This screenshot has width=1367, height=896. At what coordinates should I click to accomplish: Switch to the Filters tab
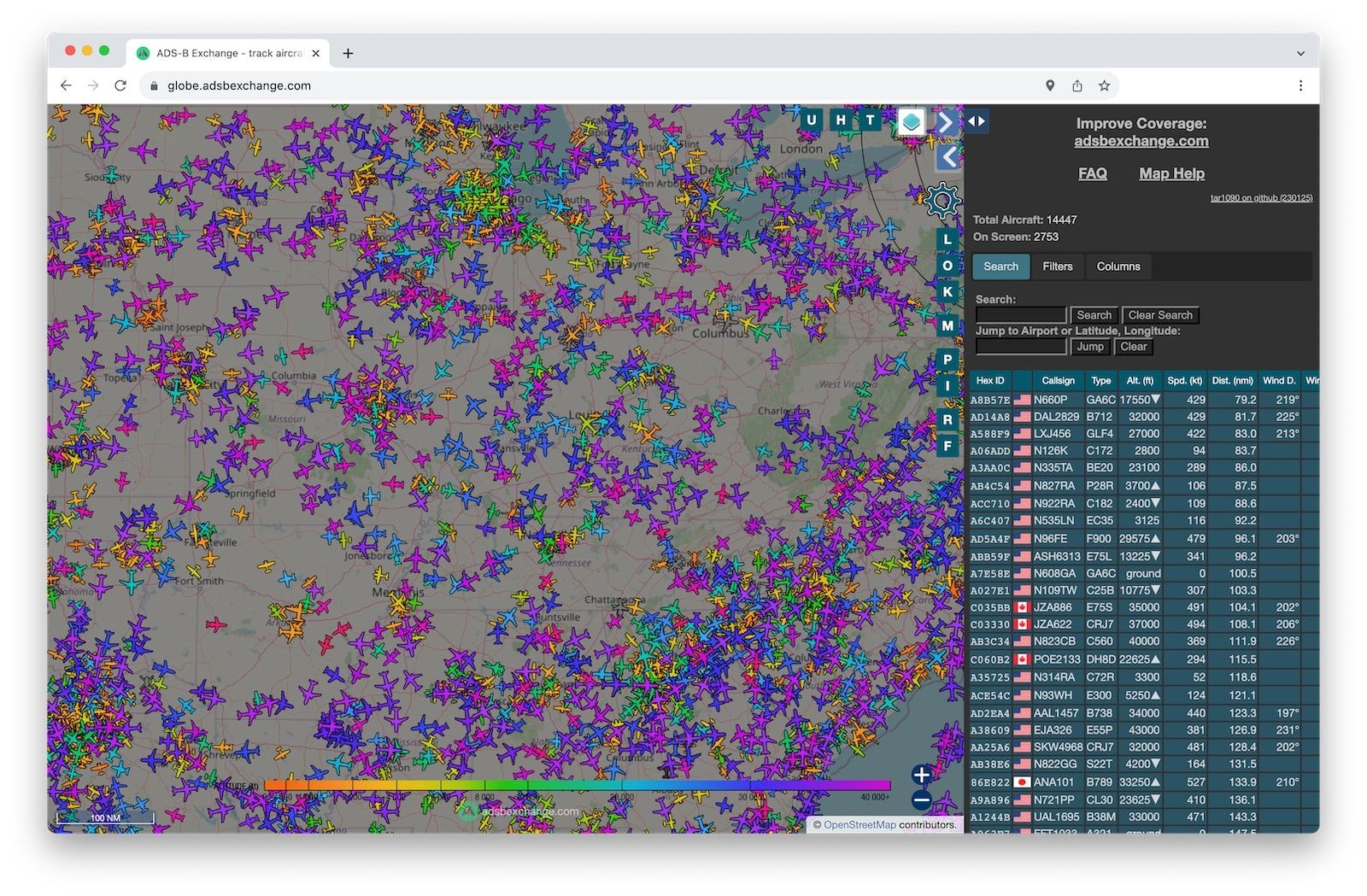pos(1057,266)
